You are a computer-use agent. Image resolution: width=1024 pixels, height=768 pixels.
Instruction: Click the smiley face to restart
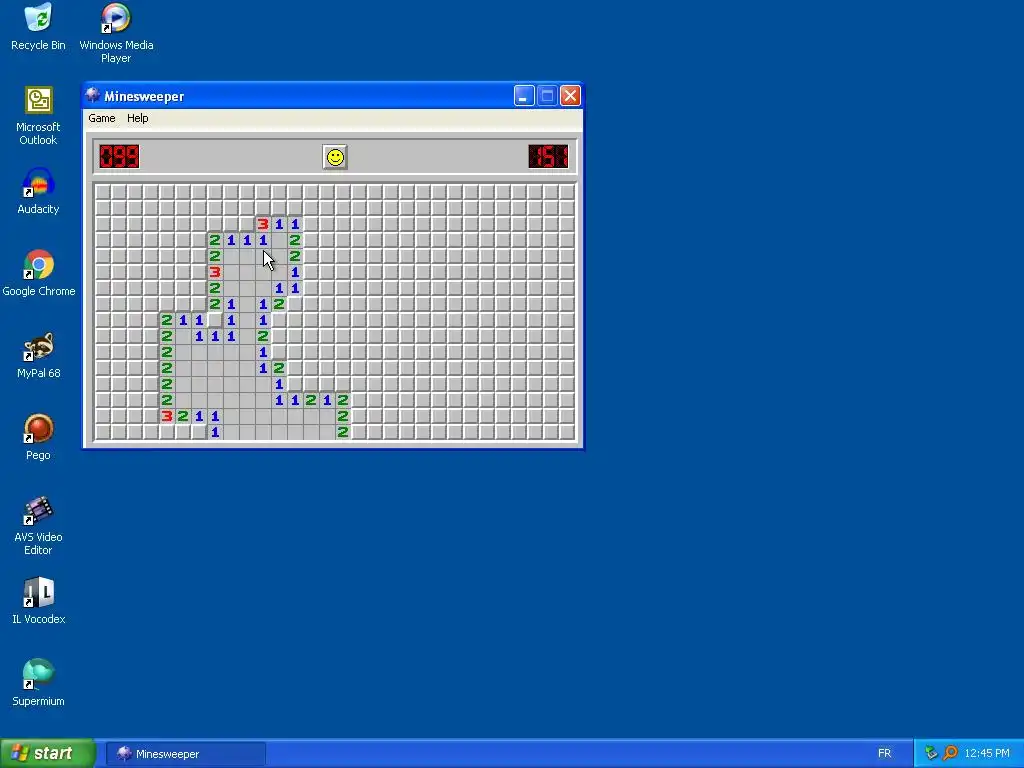pos(335,157)
